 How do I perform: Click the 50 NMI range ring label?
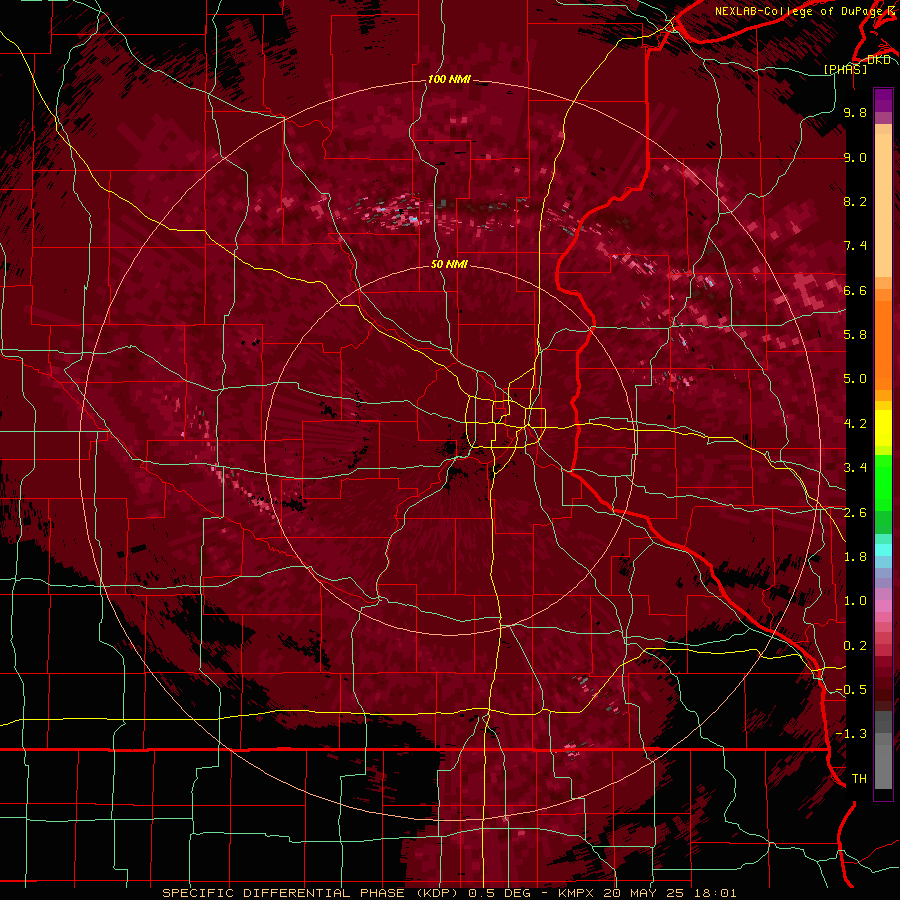click(449, 264)
